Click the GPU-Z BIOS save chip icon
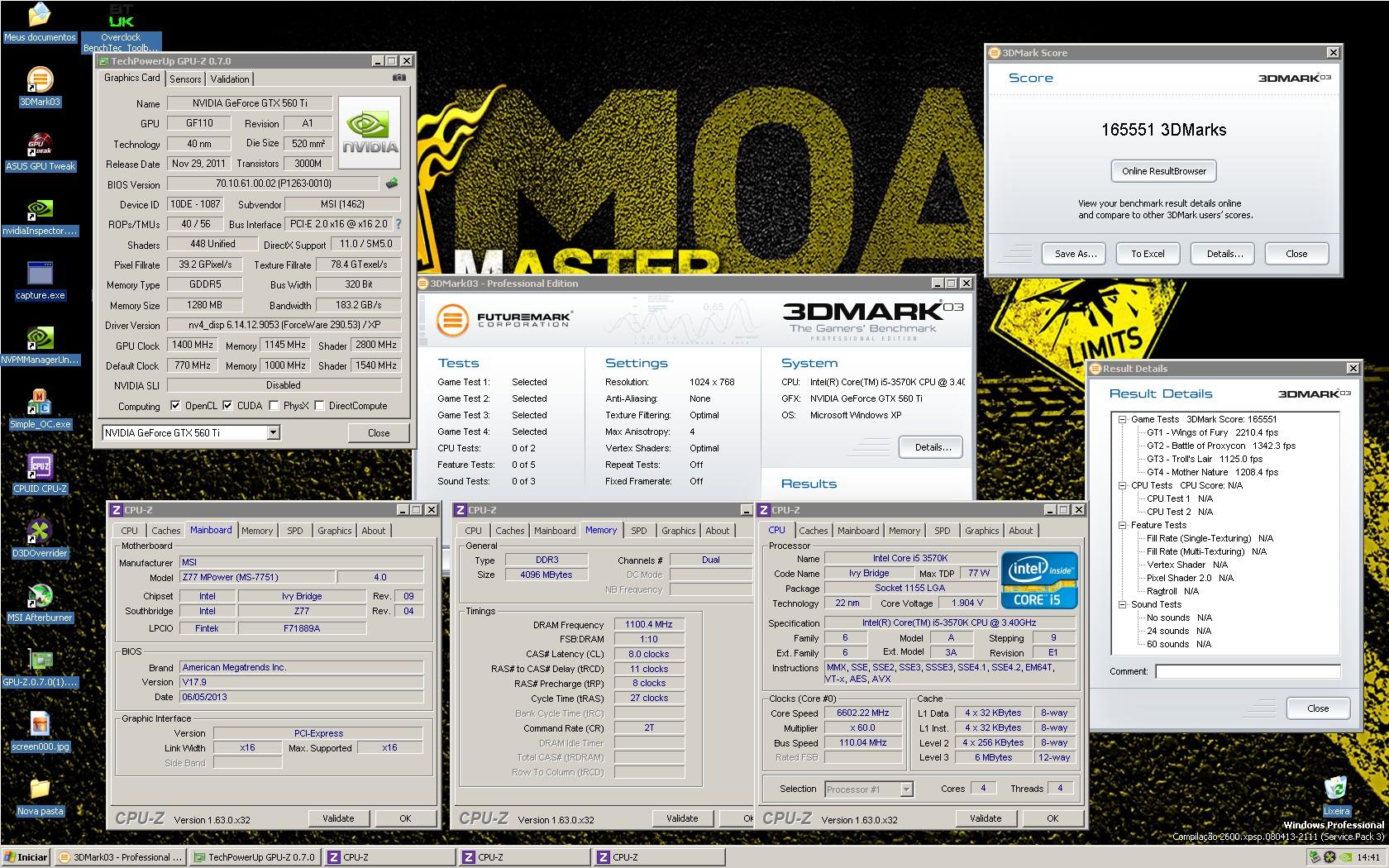 [x=392, y=184]
